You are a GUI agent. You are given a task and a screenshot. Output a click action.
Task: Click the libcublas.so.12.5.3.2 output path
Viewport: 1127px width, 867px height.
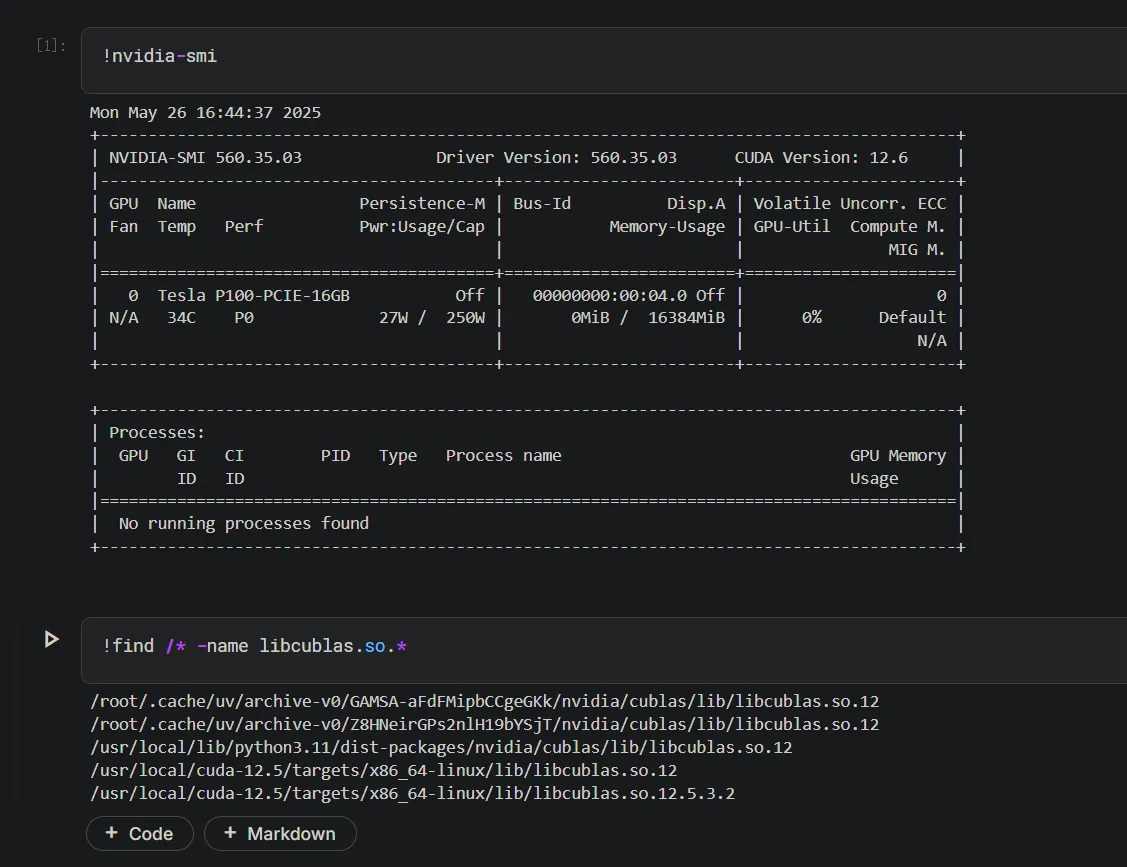tap(412, 793)
